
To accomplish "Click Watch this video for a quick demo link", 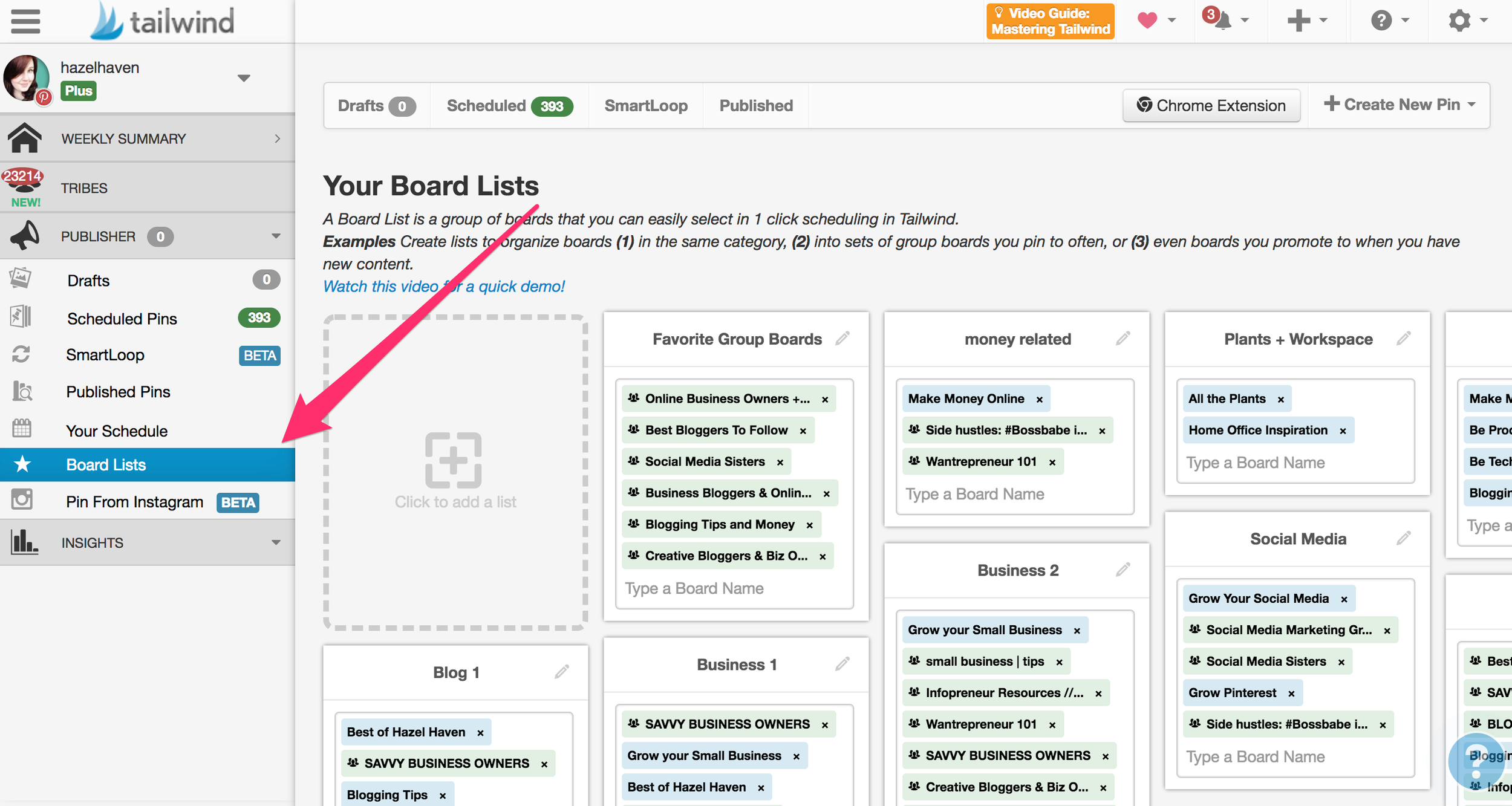I will coord(443,287).
